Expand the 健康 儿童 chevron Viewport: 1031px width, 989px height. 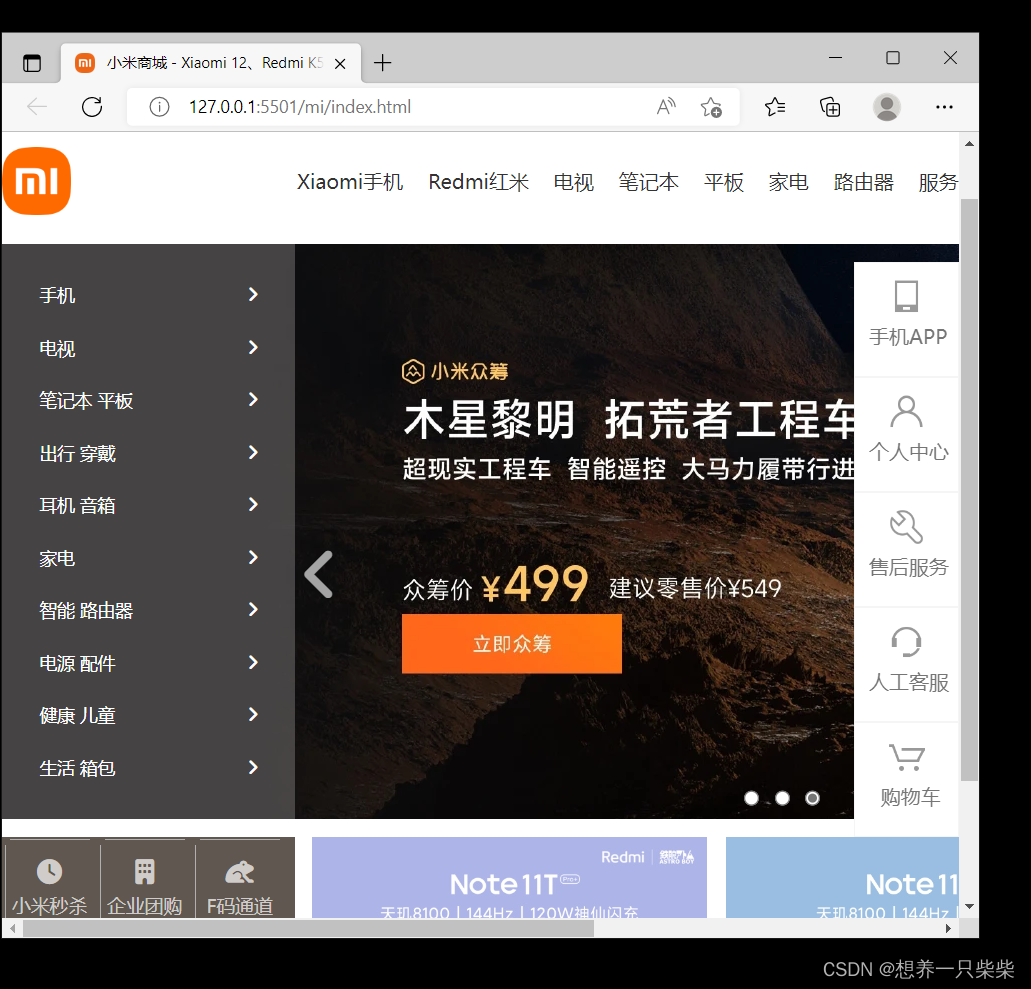[x=253, y=714]
